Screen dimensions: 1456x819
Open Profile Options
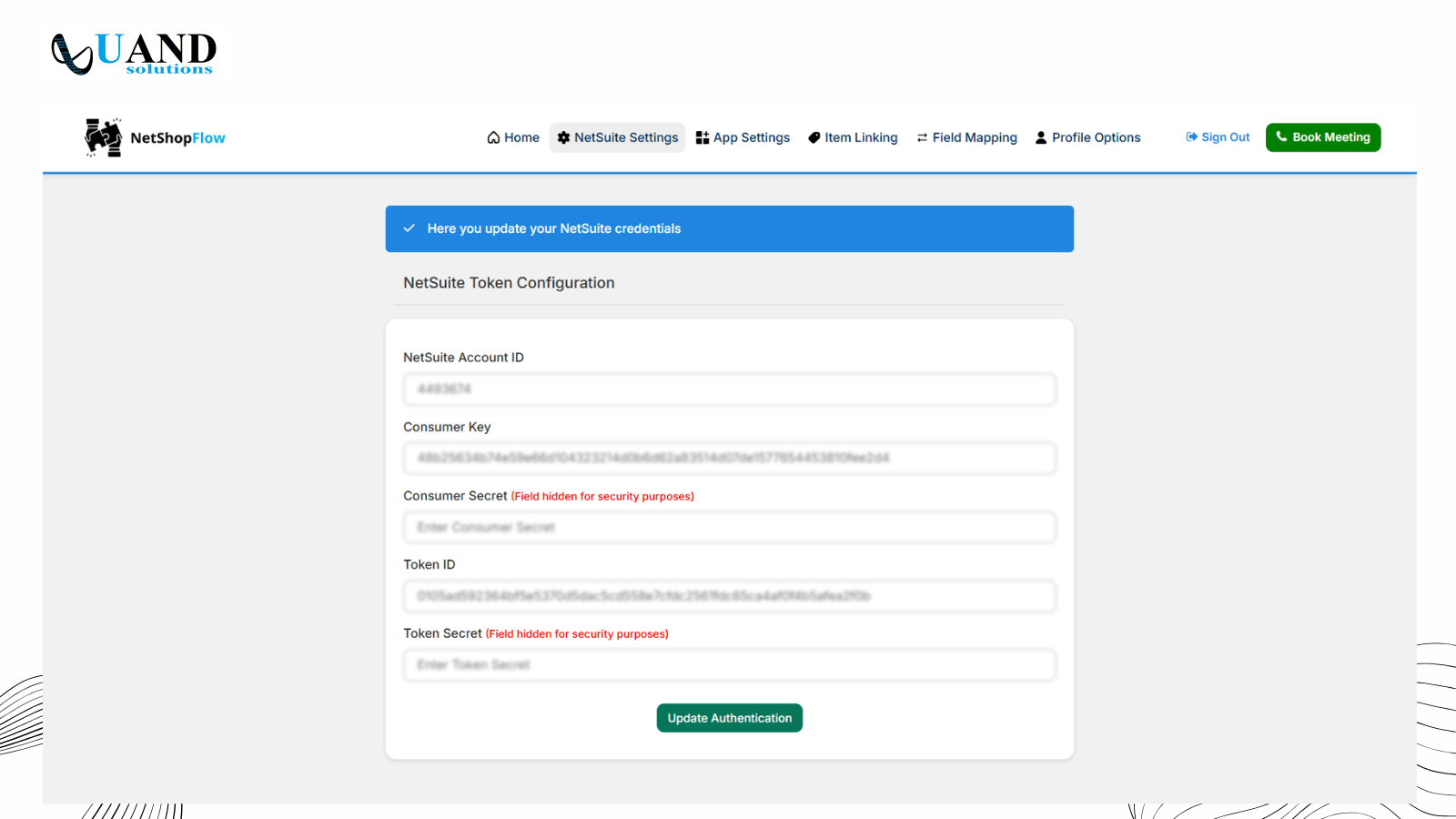pos(1087,137)
